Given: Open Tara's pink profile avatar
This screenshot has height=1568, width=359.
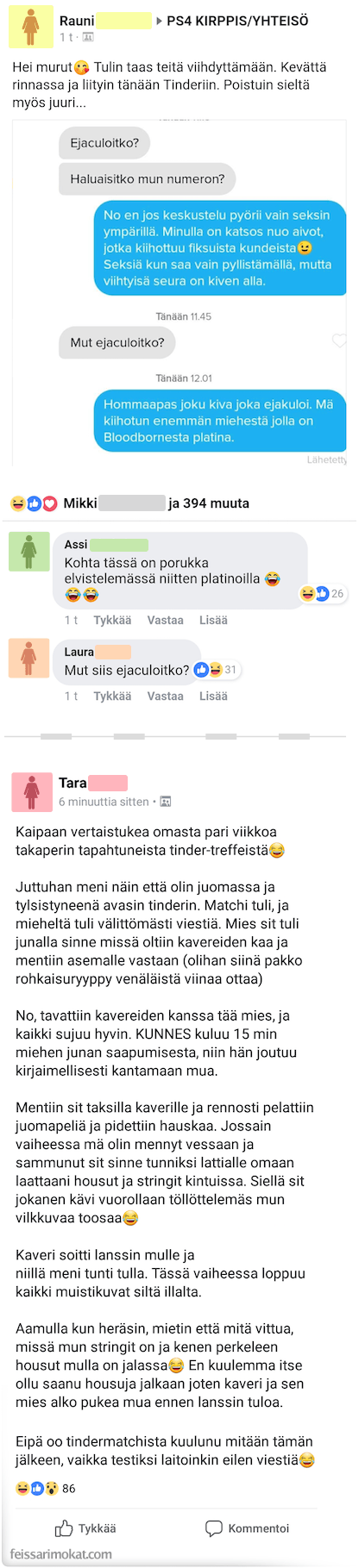Looking at the screenshot, I should coord(32,792).
